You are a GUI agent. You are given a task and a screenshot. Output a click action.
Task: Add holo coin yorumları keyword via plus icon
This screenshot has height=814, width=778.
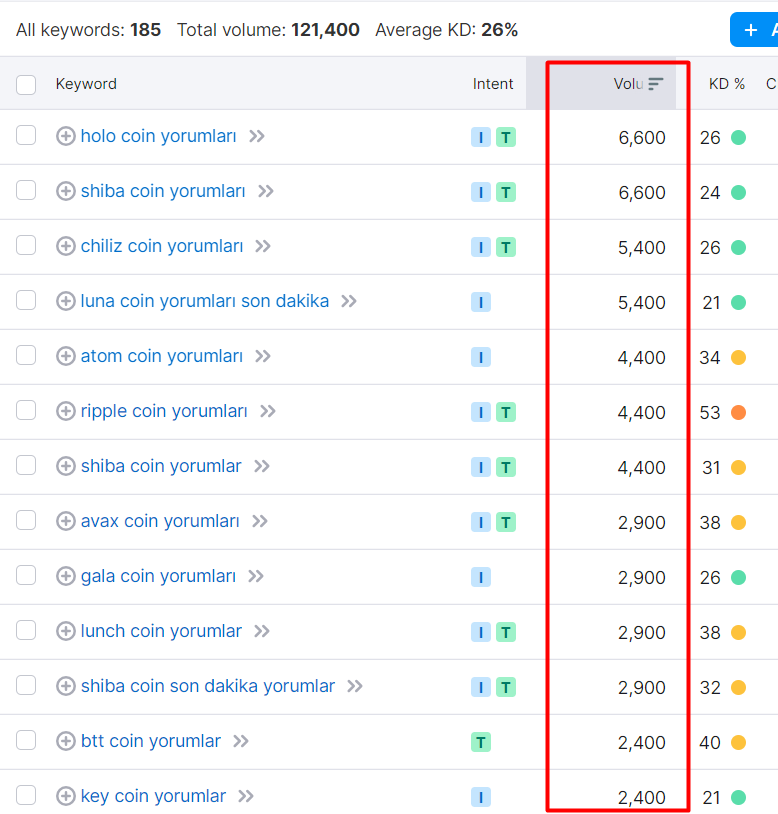tap(65, 136)
